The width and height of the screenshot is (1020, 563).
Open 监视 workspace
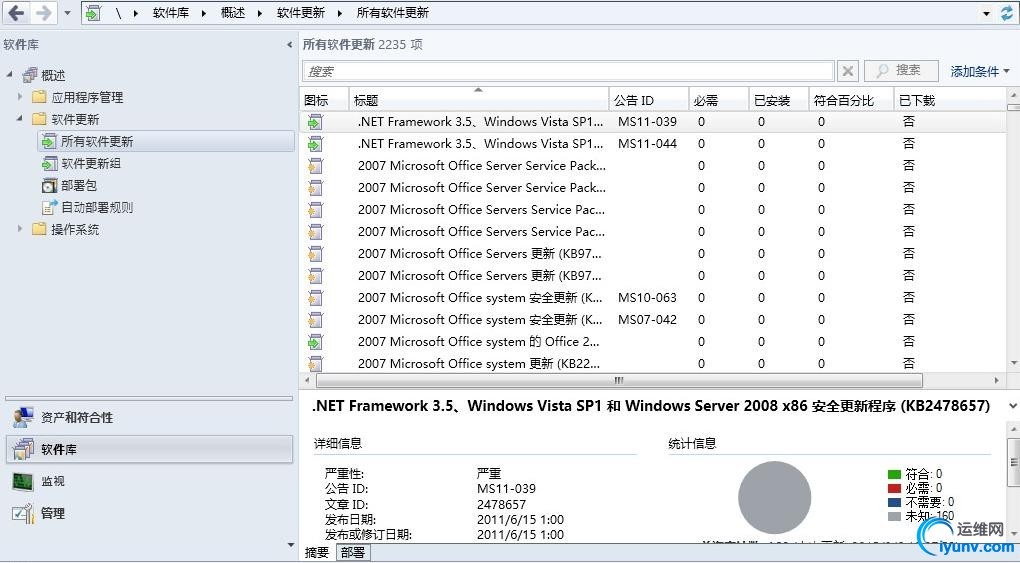[x=149, y=481]
